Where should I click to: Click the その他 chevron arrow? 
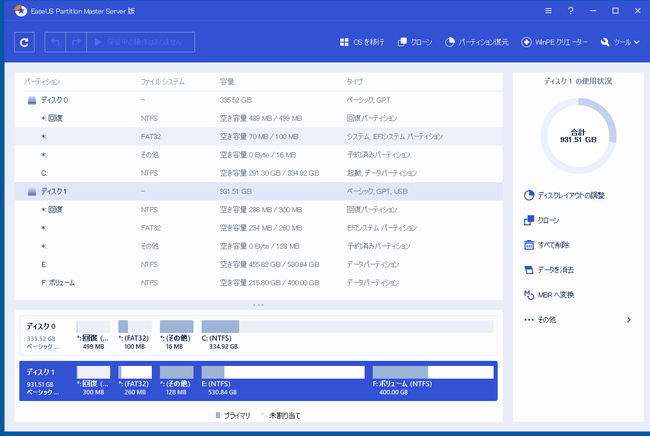[629, 320]
